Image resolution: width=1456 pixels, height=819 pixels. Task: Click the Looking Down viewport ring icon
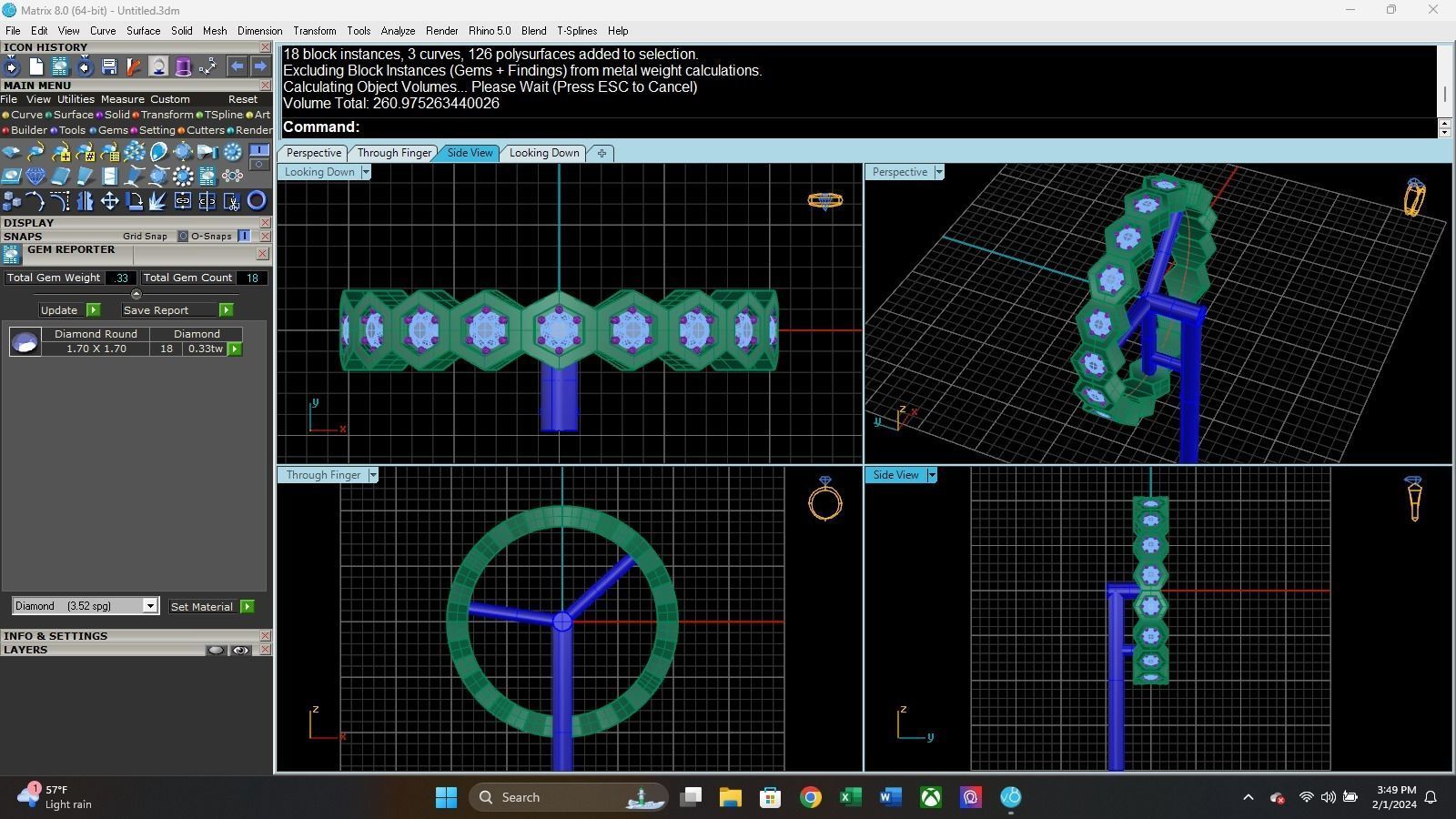pyautogui.click(x=824, y=200)
